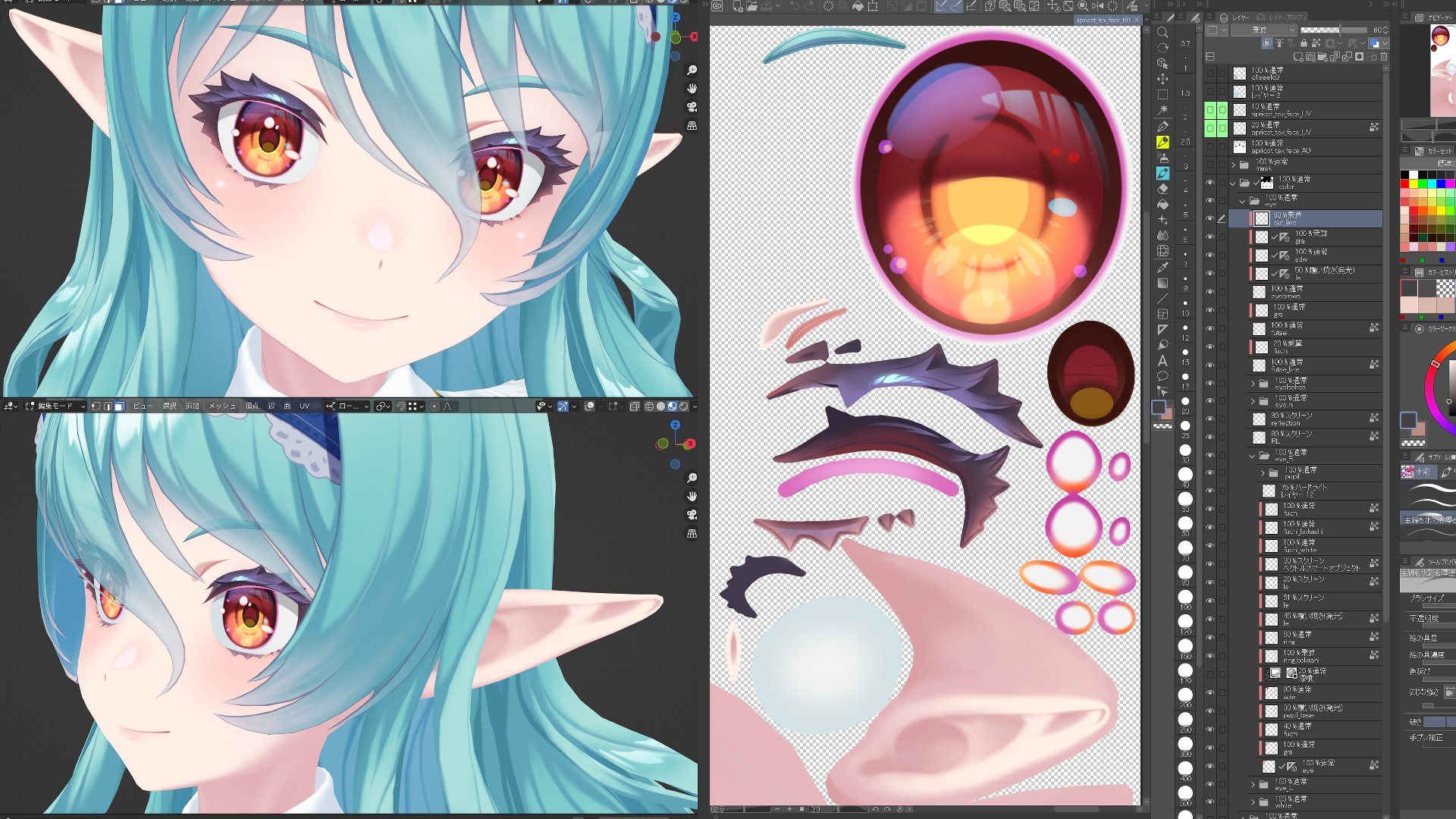This screenshot has height=819, width=1456.
Task: Toggle visibility of the color folder layer
Action: point(1210,182)
